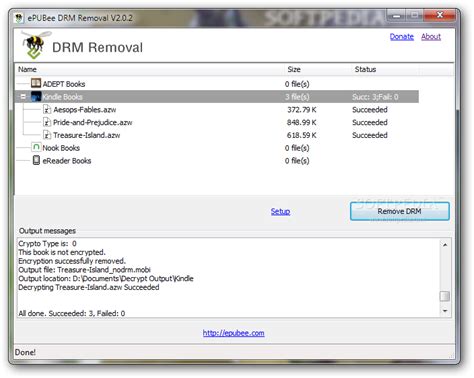Click 'This book is not encrypted.' line

(x=62, y=252)
